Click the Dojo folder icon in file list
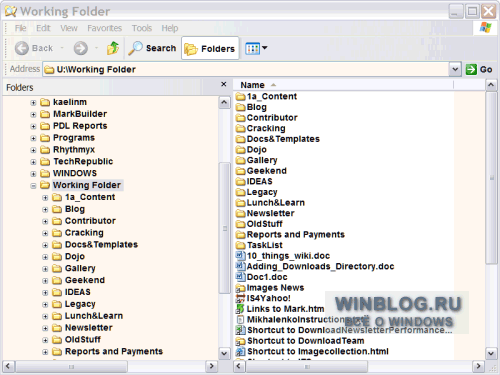This screenshot has height=375, width=500. pyautogui.click(x=240, y=150)
